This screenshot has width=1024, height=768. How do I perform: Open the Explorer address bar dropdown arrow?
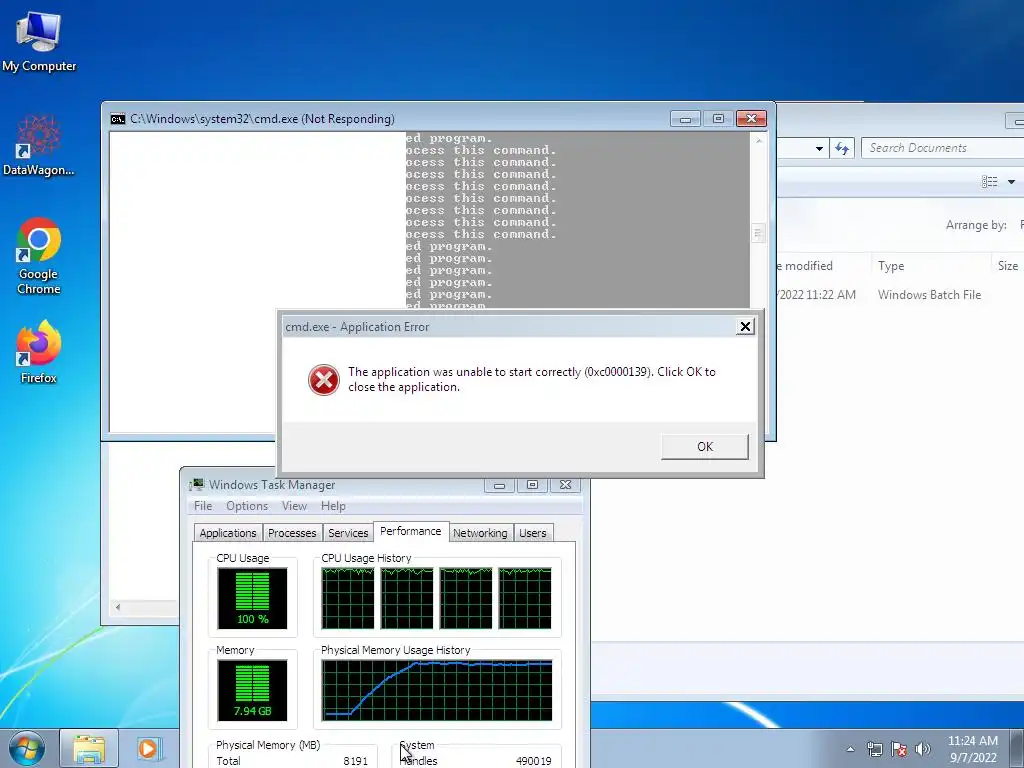pyautogui.click(x=819, y=148)
